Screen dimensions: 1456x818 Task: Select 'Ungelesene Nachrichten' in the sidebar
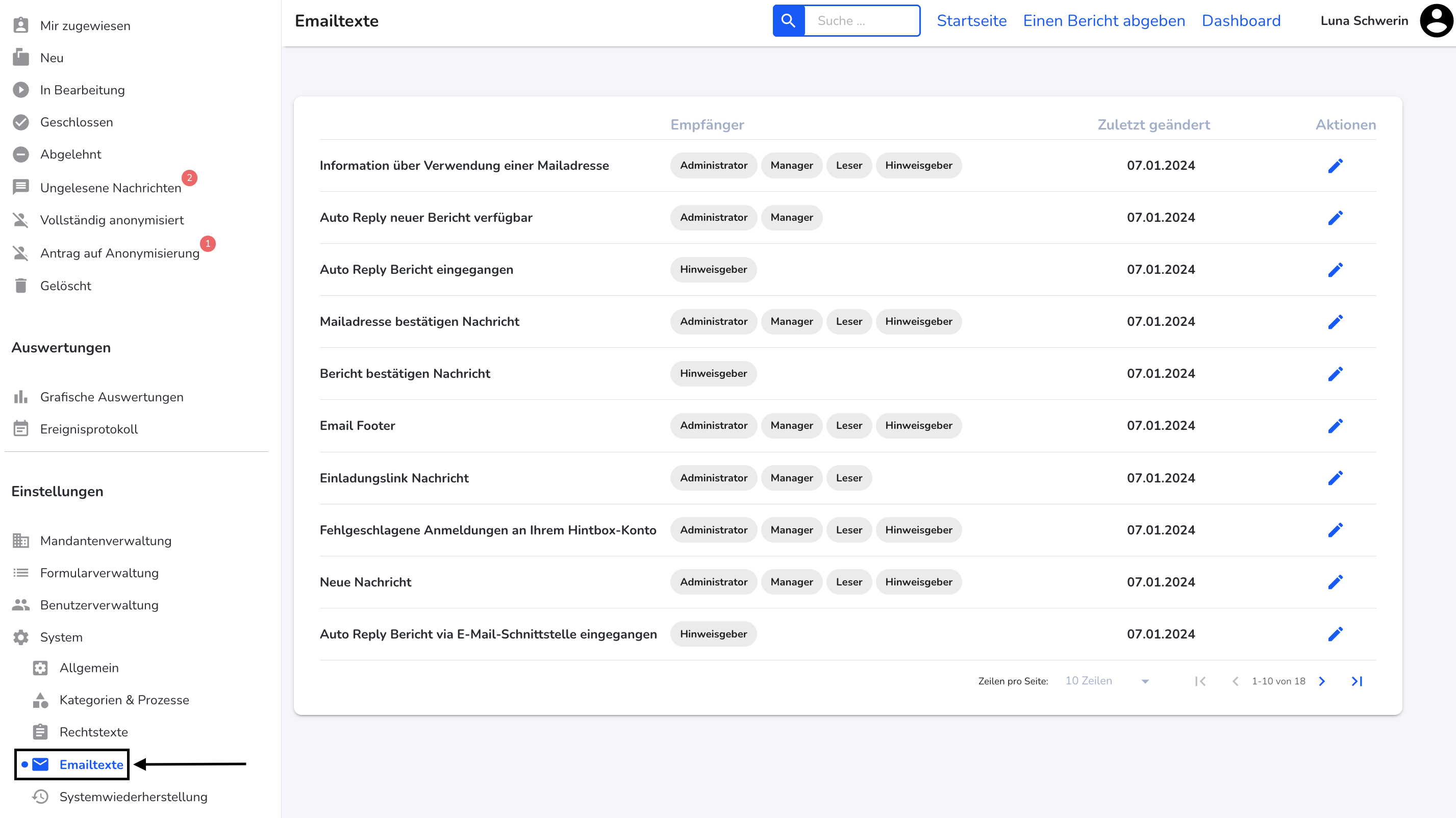111,188
